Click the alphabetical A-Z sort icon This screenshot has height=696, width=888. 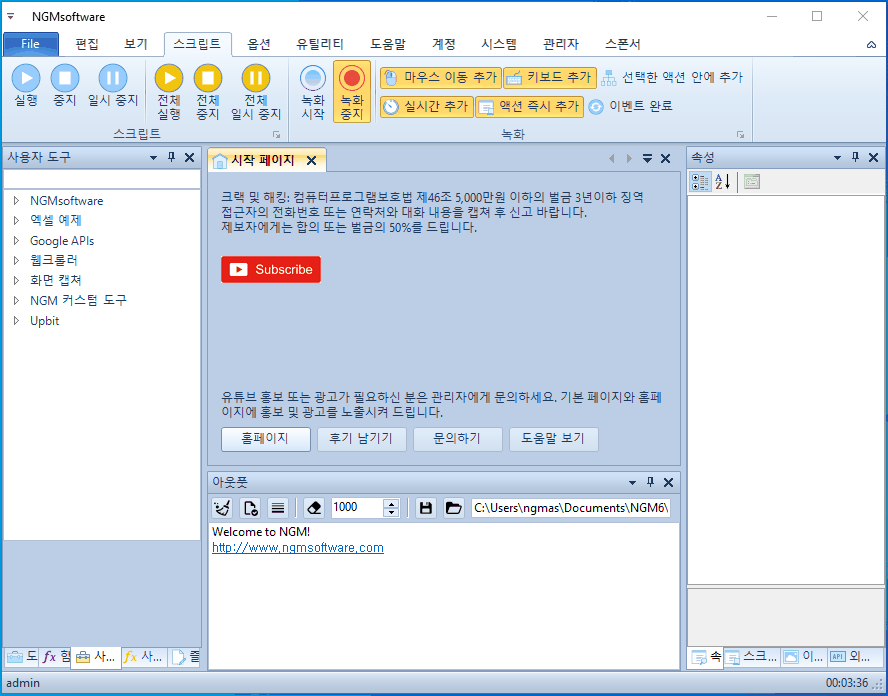[723, 182]
